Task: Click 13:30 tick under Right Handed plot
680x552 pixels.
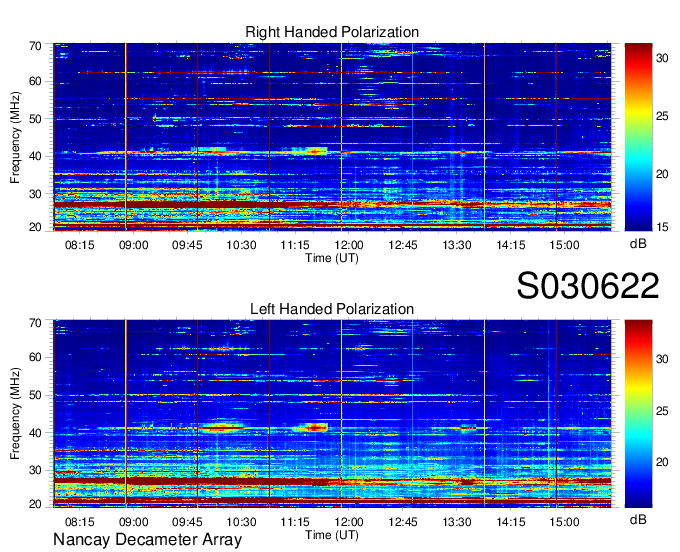Action: point(457,245)
